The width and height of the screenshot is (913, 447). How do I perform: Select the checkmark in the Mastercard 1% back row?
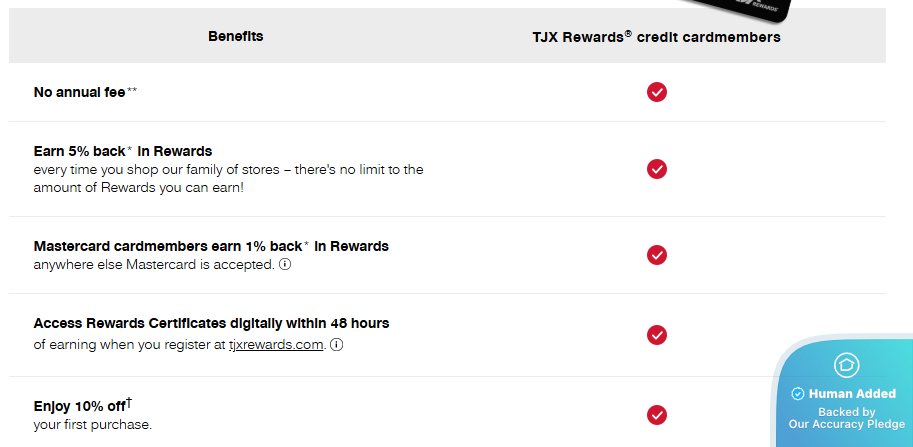point(657,255)
